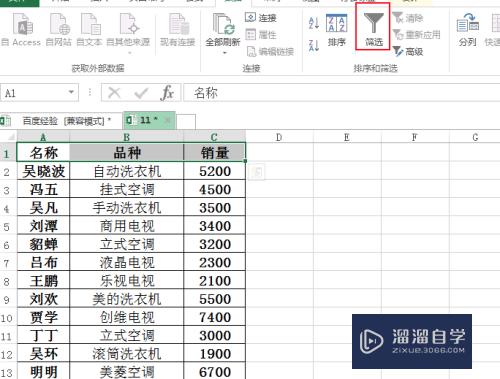Open Properties (属性) item

tap(261, 35)
